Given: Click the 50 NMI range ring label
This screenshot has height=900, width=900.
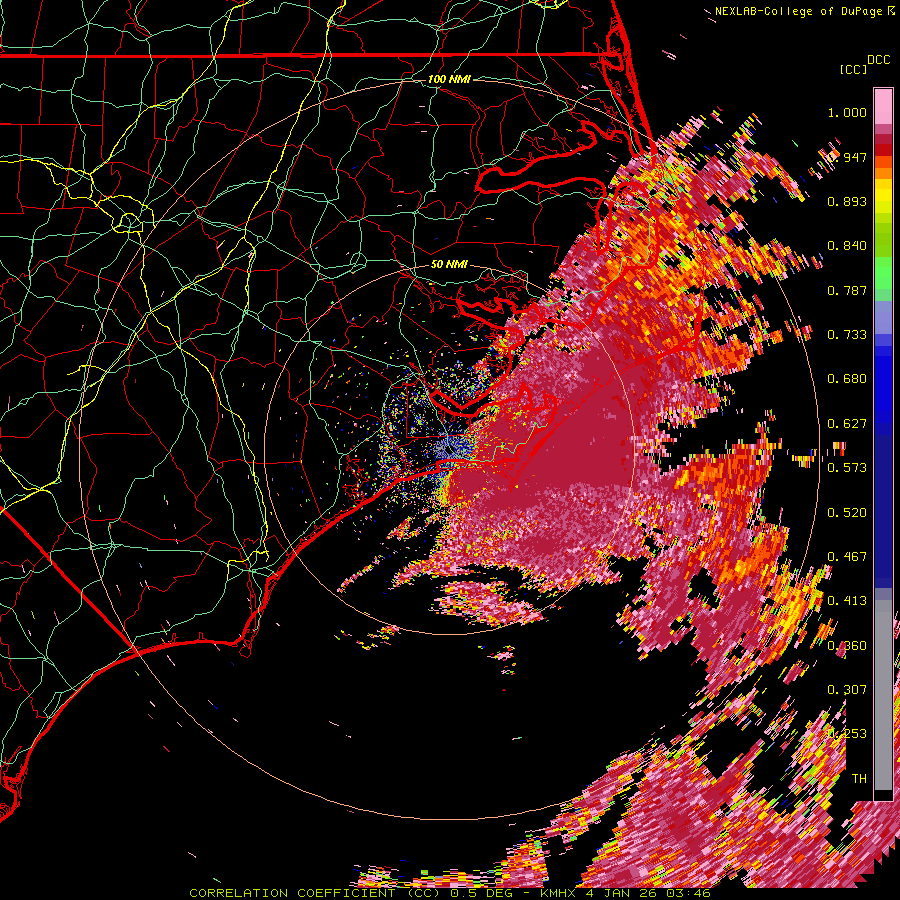Looking at the screenshot, I should coord(449,265).
